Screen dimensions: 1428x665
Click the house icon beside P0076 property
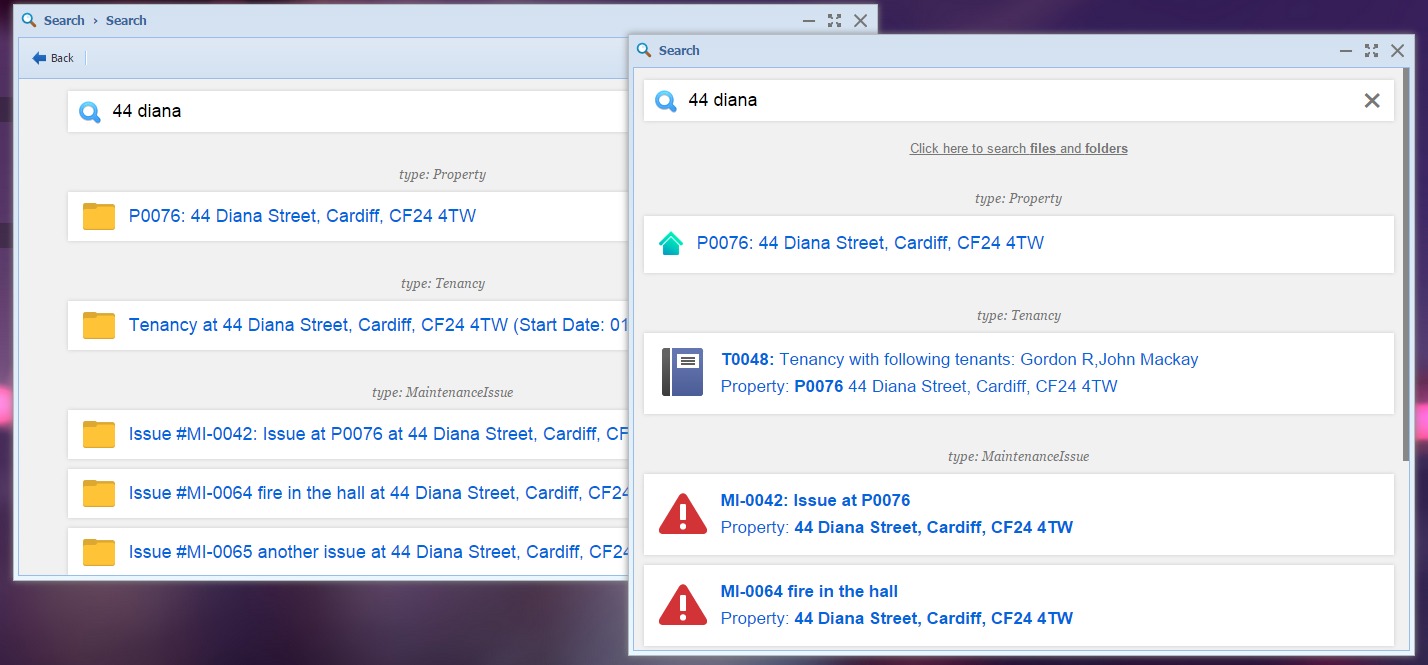pos(671,243)
